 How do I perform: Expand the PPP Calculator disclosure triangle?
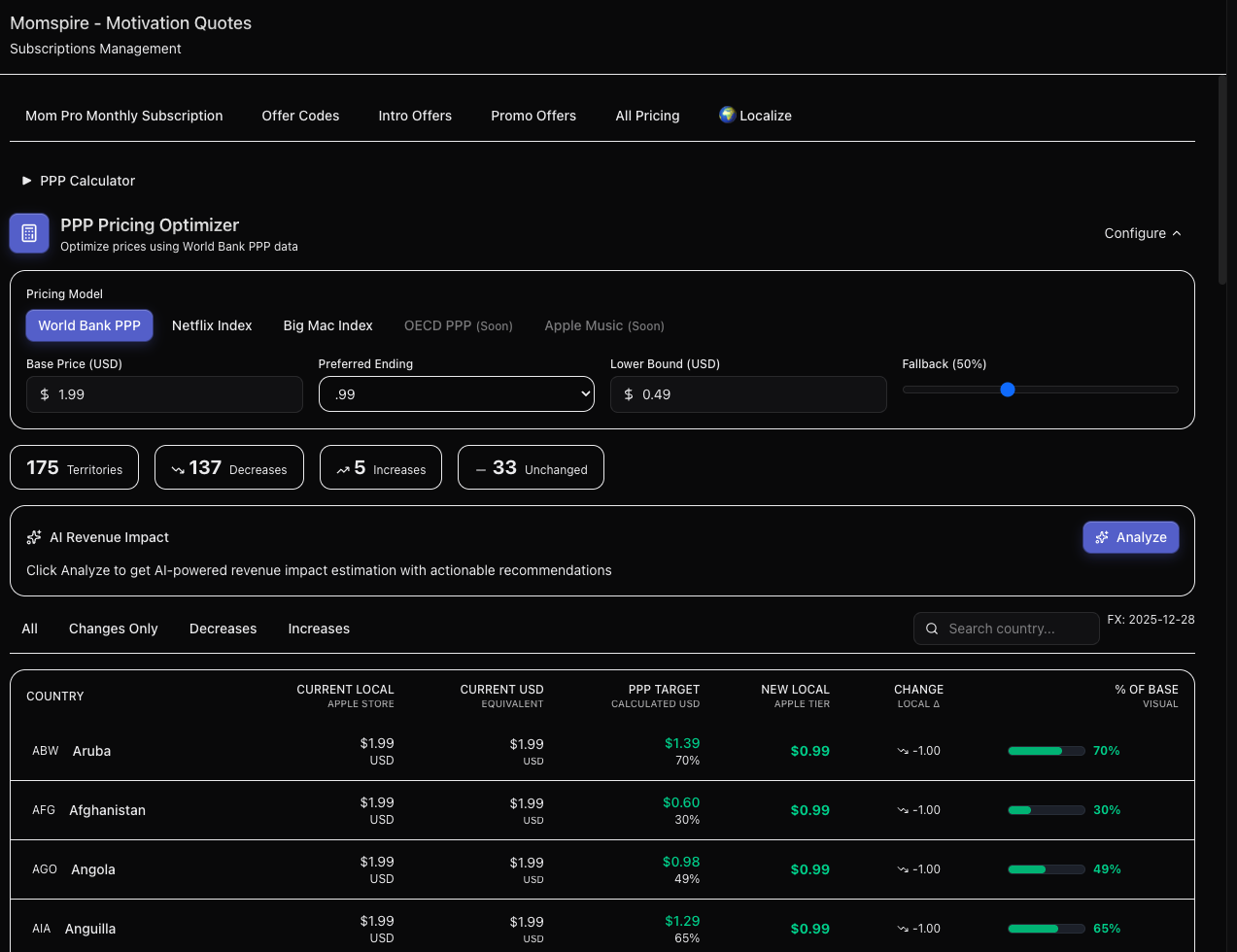(25, 181)
